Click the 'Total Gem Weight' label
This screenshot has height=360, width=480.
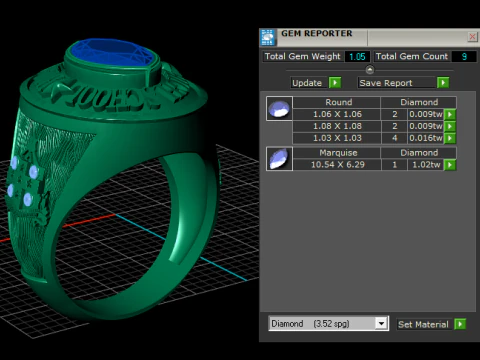(x=303, y=57)
